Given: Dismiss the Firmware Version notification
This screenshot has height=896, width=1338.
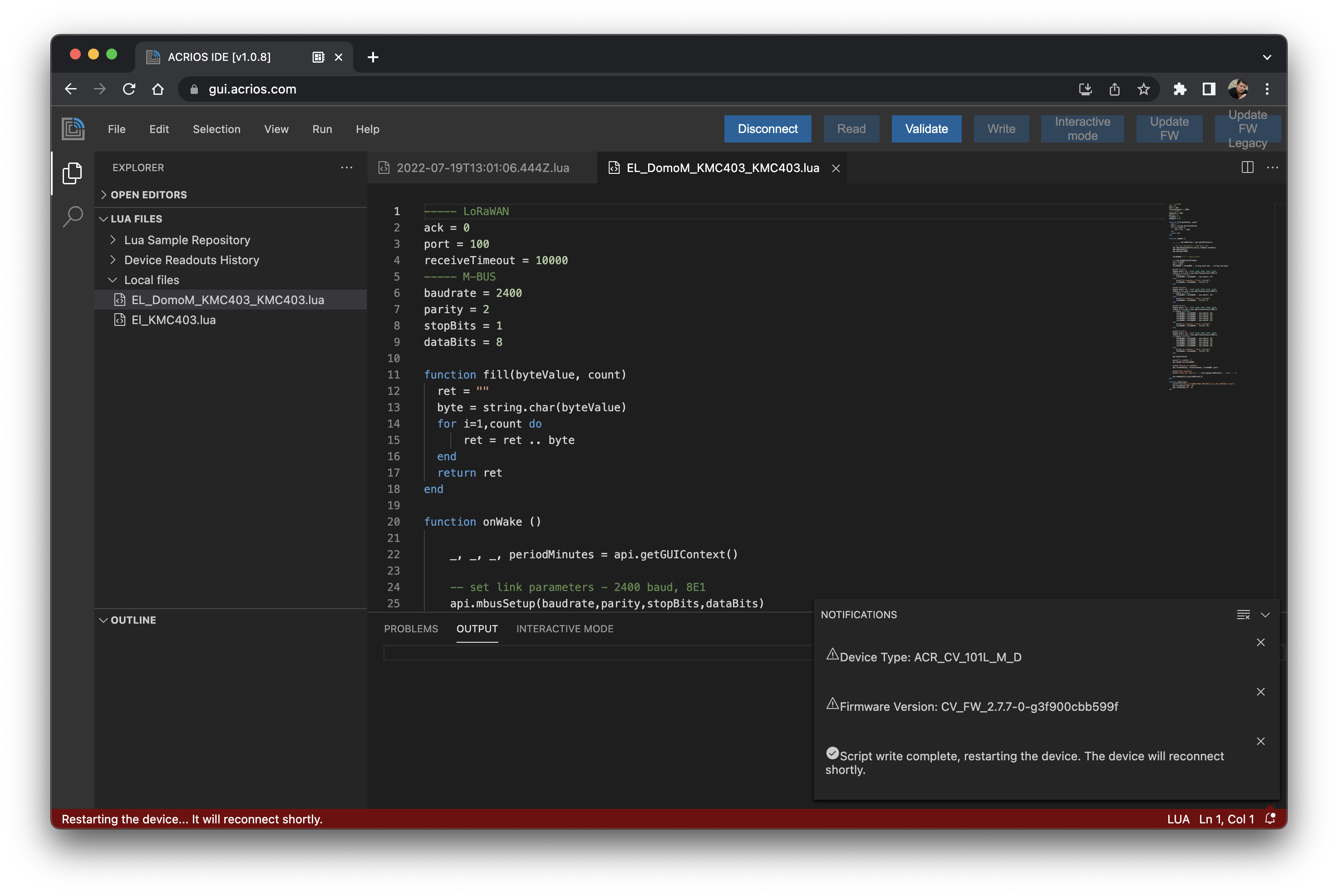Looking at the screenshot, I should (x=1260, y=691).
